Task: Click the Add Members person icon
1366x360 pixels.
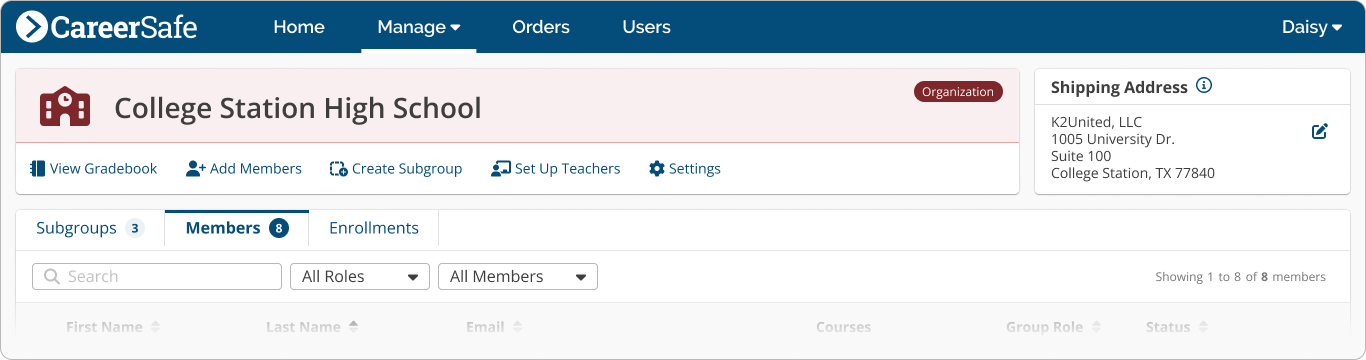Action: (196, 169)
